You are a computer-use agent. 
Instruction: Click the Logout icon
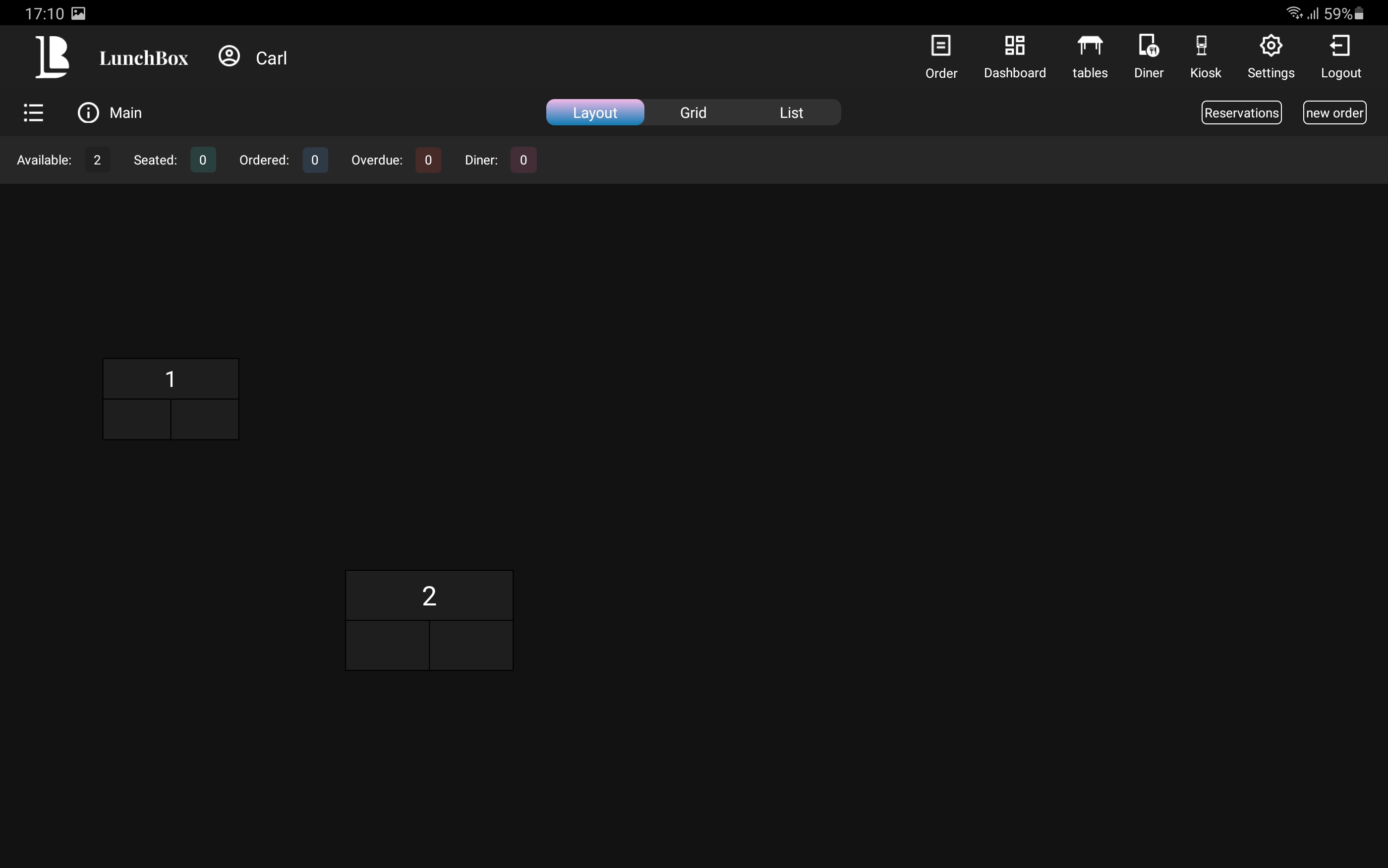[x=1340, y=46]
